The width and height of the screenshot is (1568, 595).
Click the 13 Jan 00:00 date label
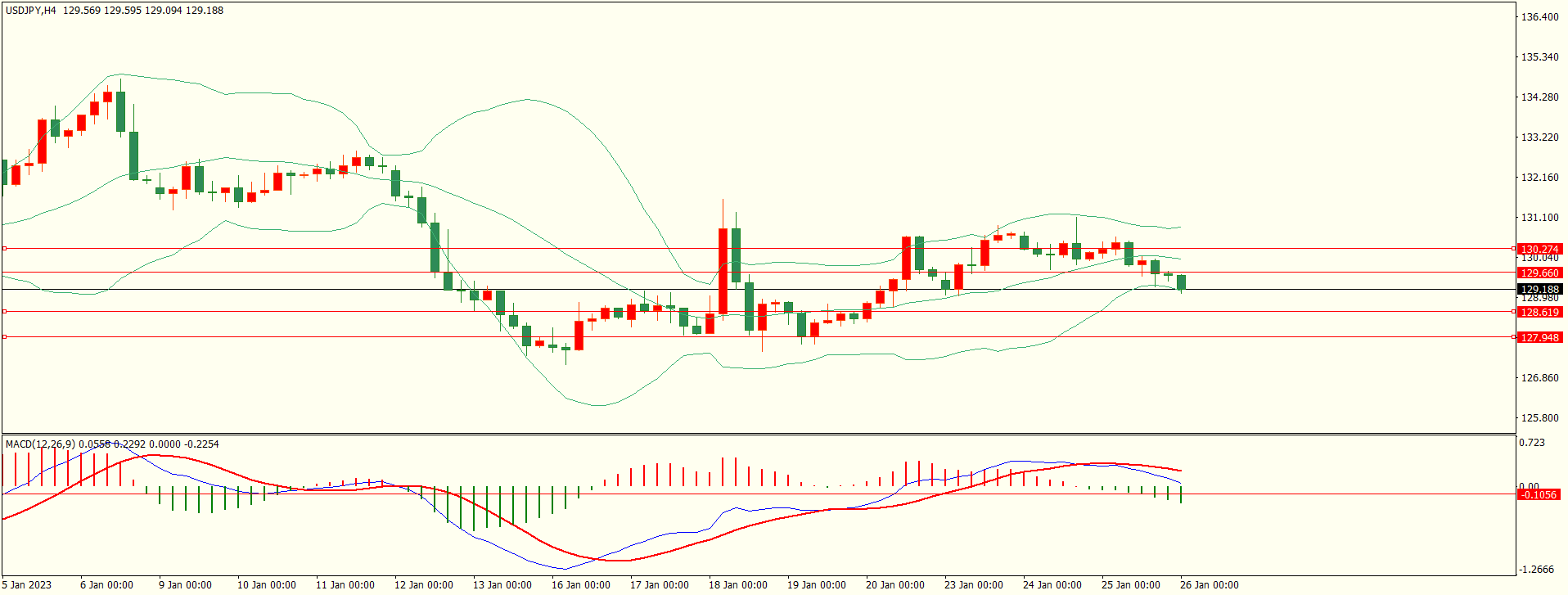coord(502,584)
